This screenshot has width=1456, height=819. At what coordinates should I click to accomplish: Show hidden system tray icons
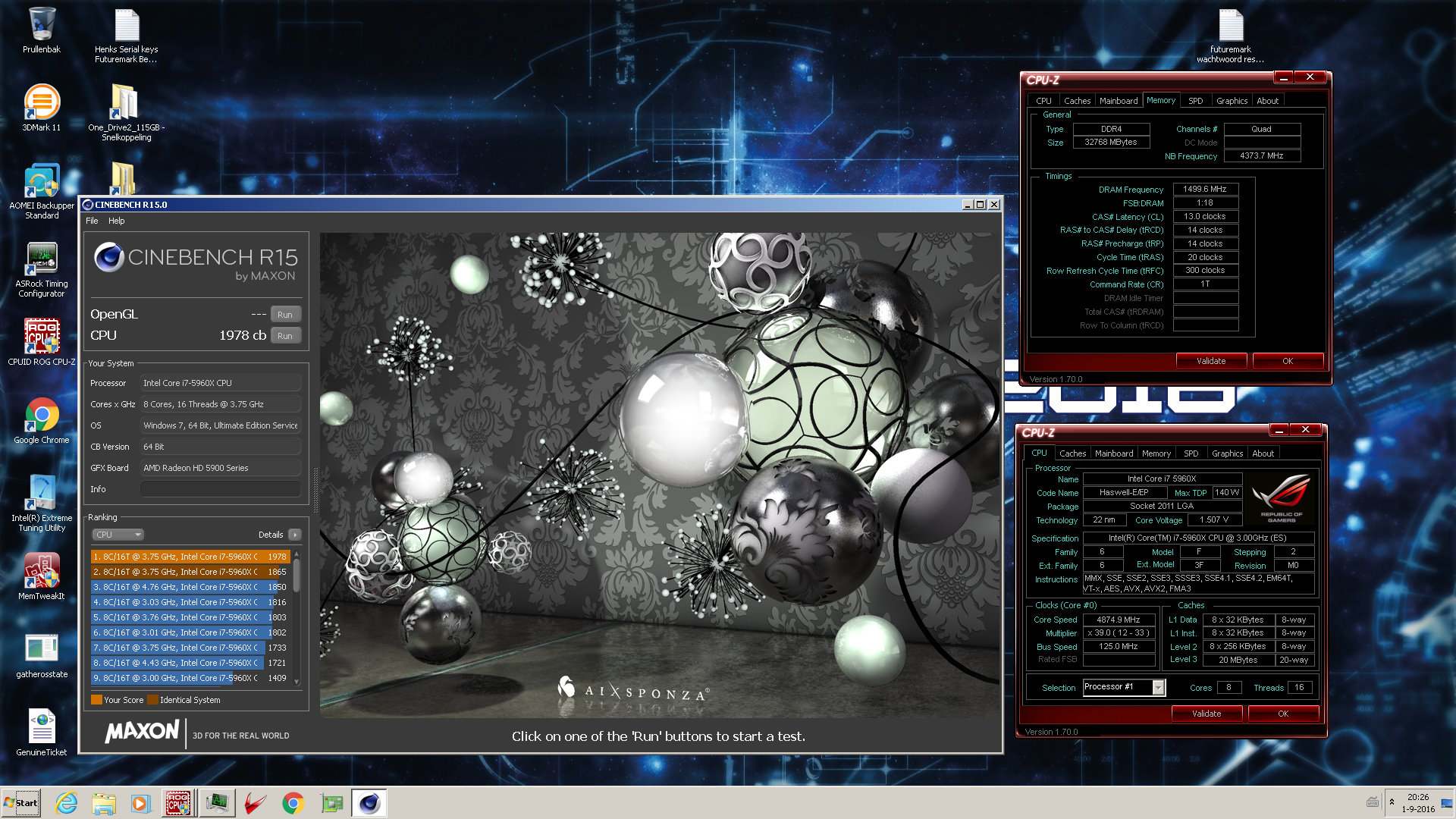[1392, 802]
